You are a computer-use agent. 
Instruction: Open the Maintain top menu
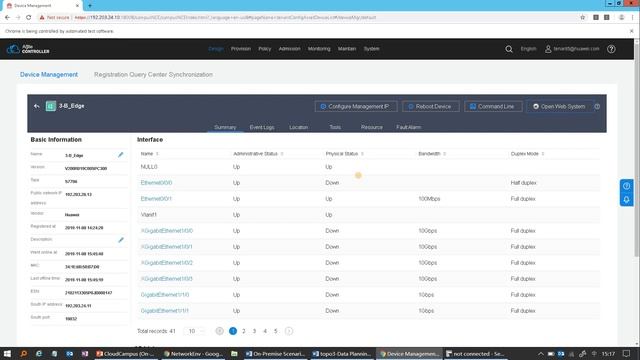pos(347,49)
